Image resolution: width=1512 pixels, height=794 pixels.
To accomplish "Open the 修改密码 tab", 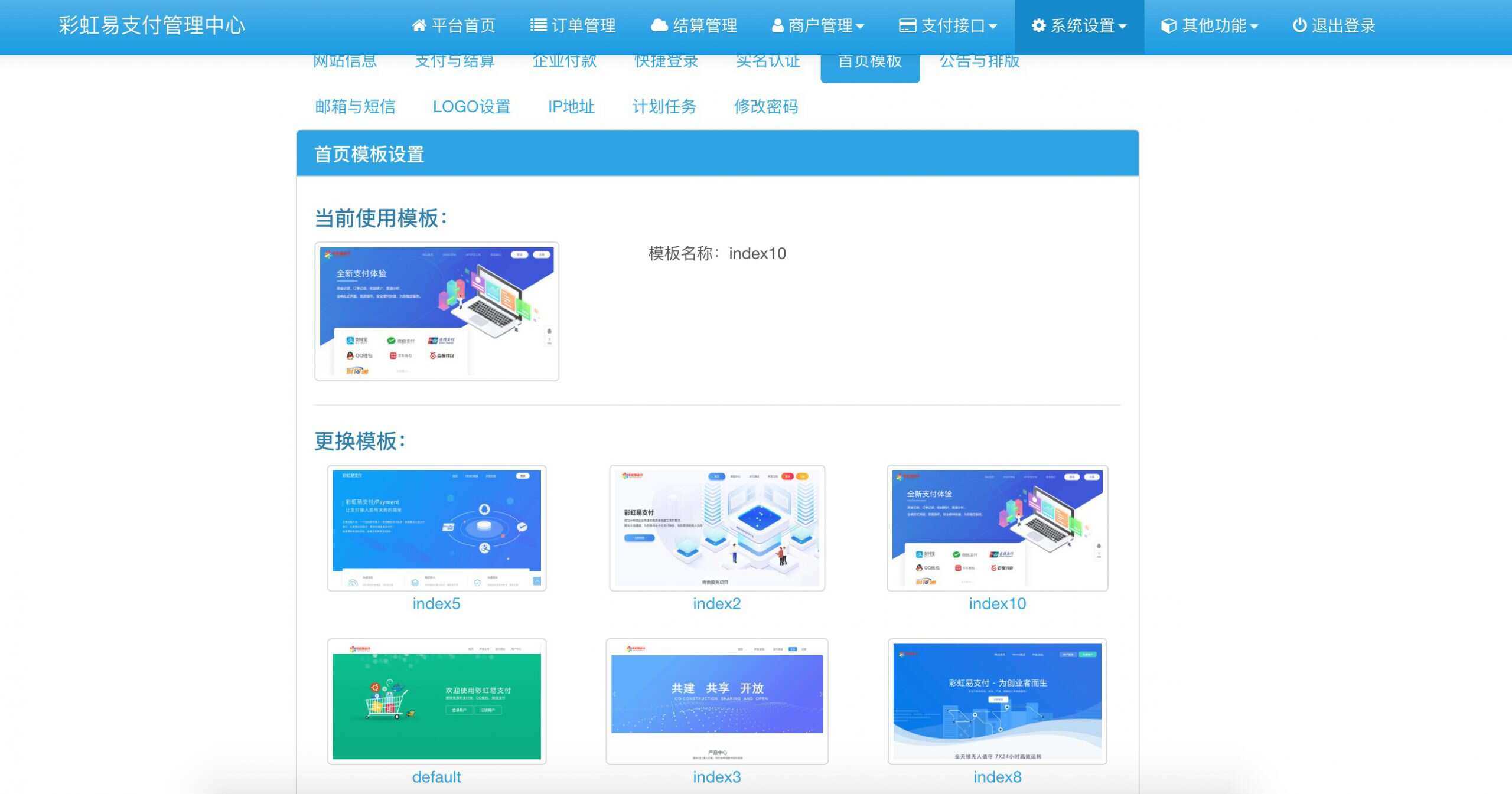I will 766,107.
